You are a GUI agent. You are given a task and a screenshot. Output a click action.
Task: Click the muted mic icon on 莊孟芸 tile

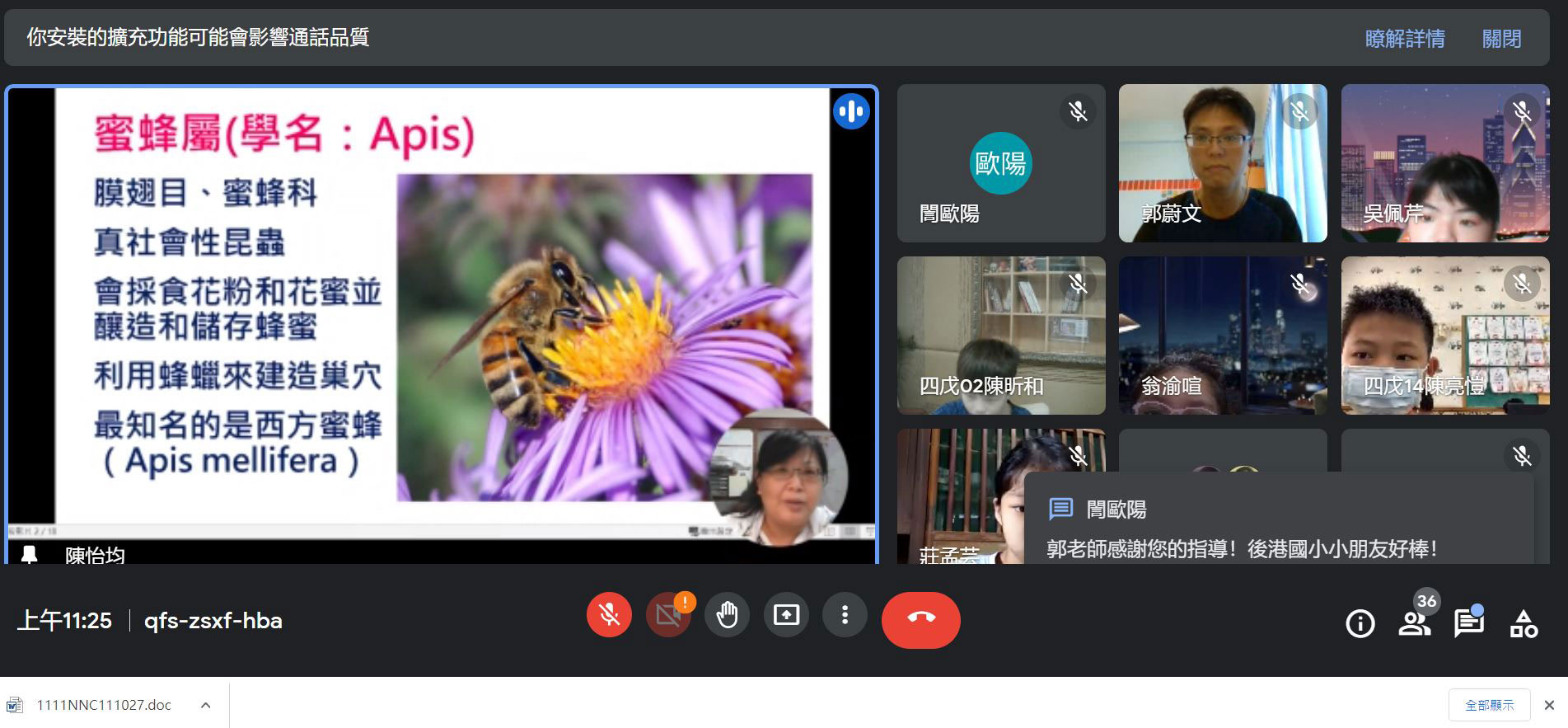click(x=1078, y=456)
